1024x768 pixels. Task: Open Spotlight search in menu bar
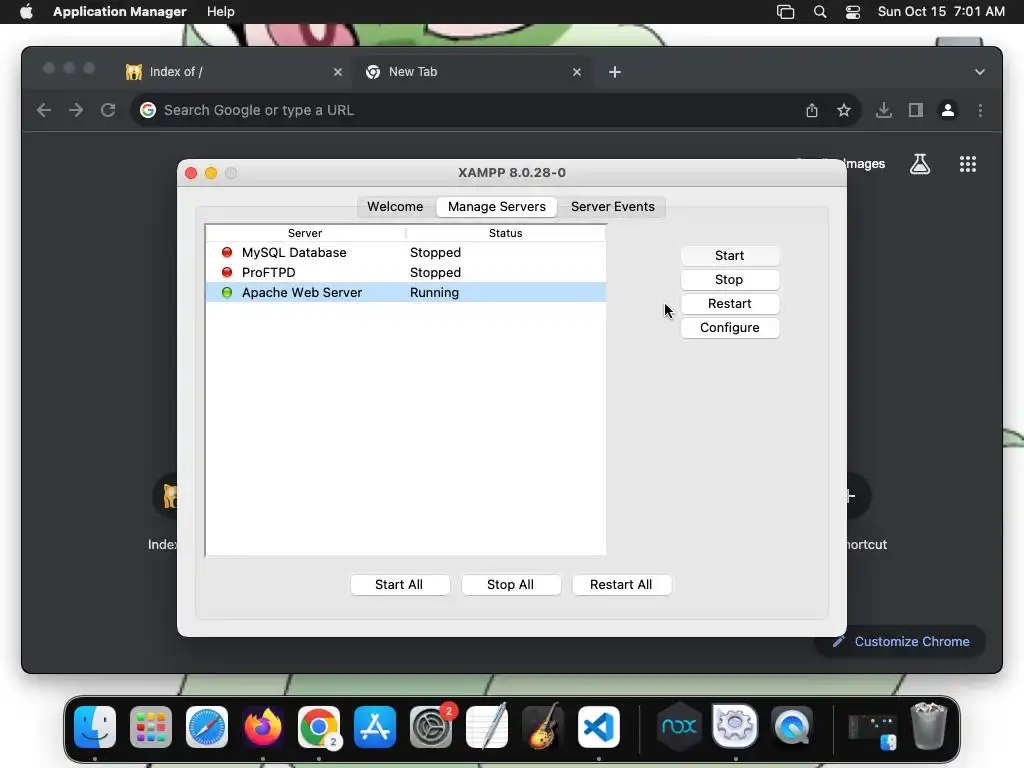pyautogui.click(x=820, y=12)
